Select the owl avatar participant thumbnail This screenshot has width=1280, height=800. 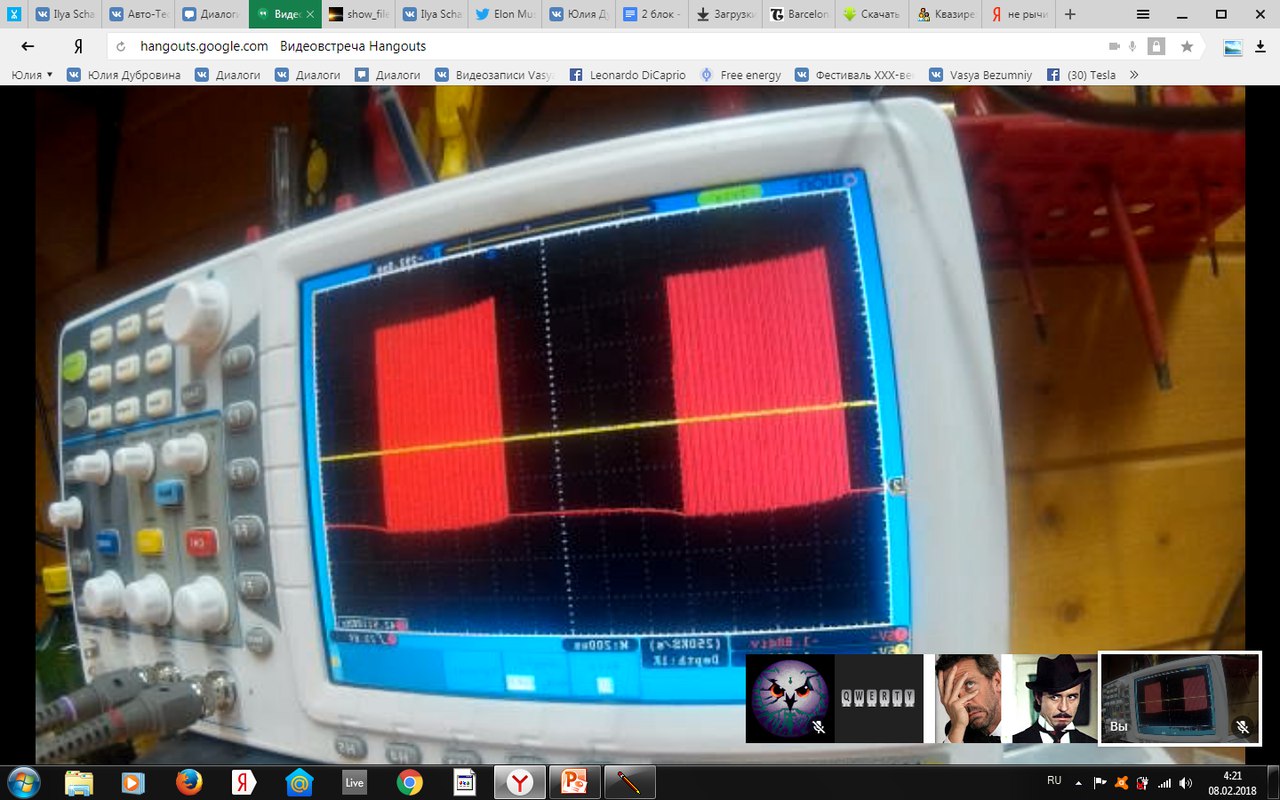coord(790,698)
